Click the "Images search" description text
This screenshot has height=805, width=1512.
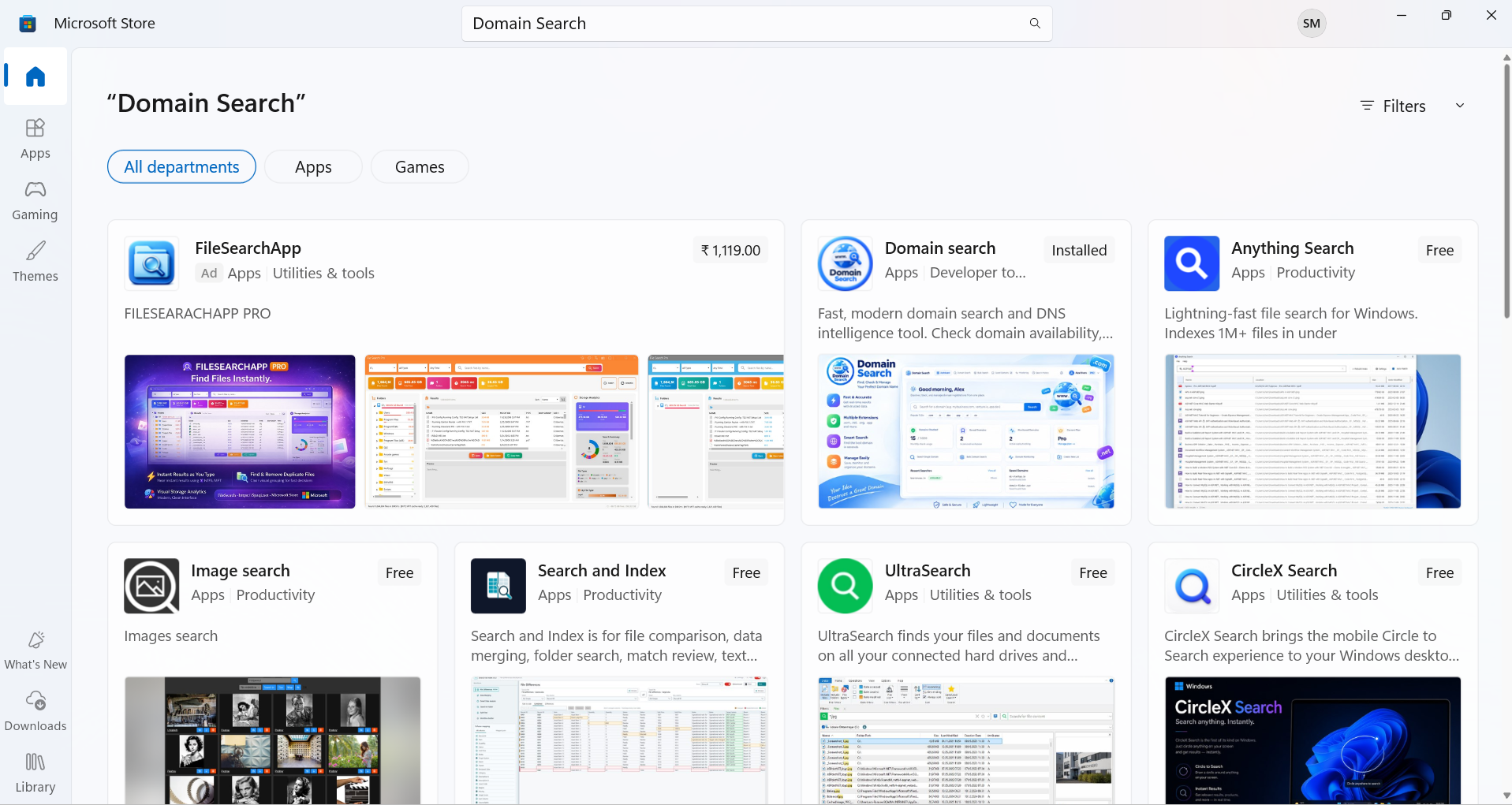[x=171, y=636]
